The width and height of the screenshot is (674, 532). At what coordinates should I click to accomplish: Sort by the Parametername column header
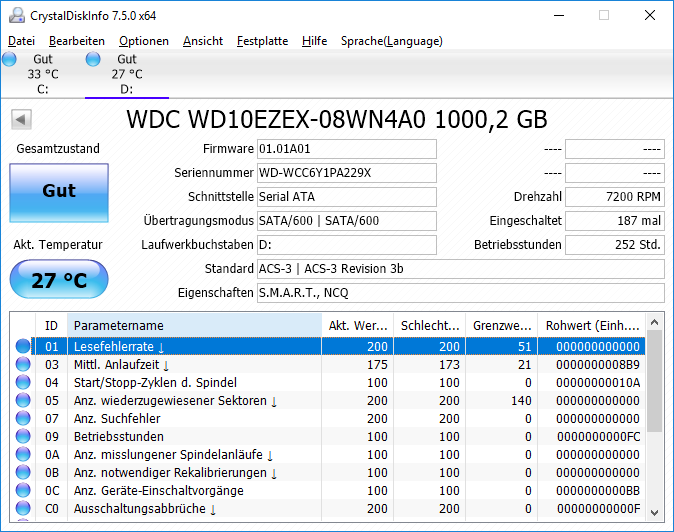(194, 326)
